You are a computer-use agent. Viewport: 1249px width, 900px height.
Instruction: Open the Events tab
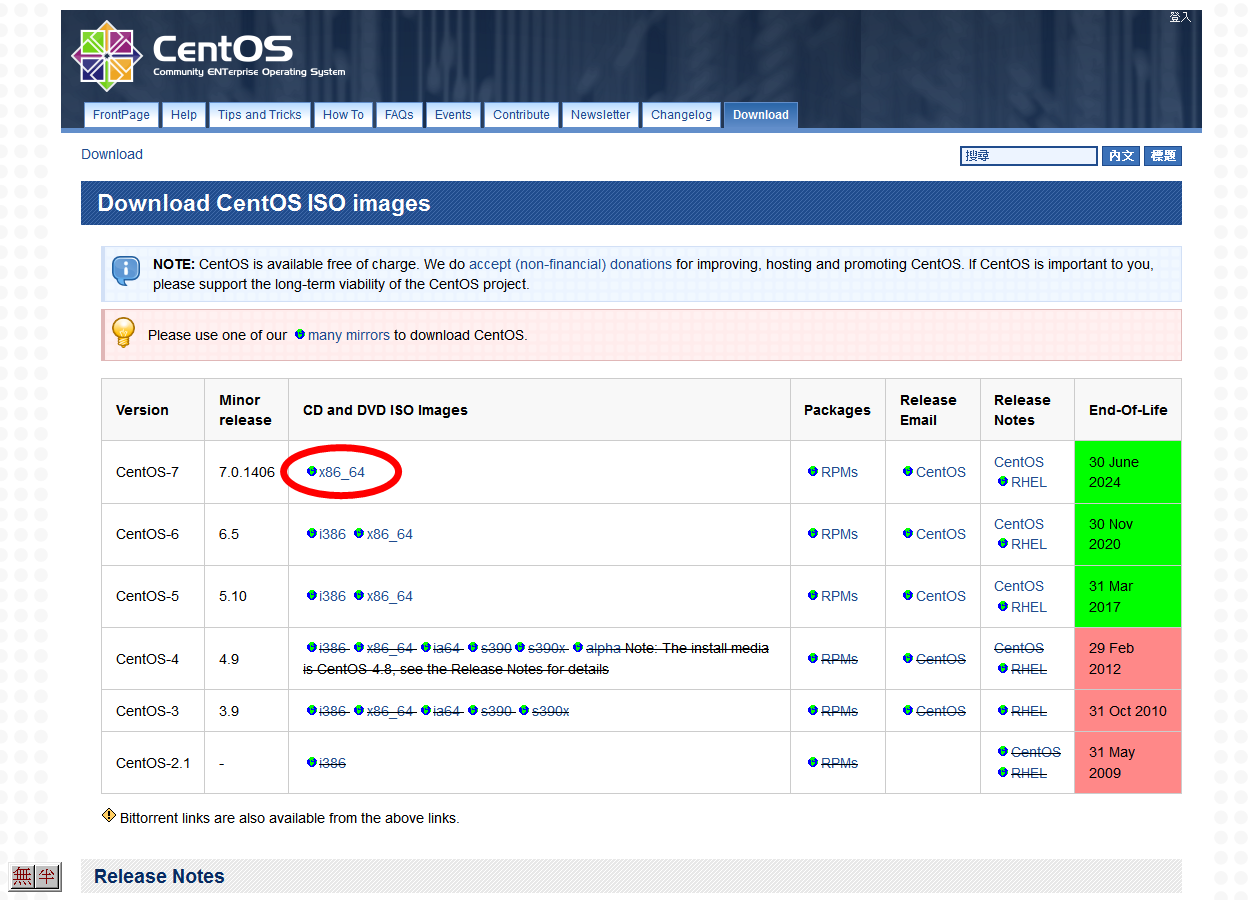[x=453, y=115]
